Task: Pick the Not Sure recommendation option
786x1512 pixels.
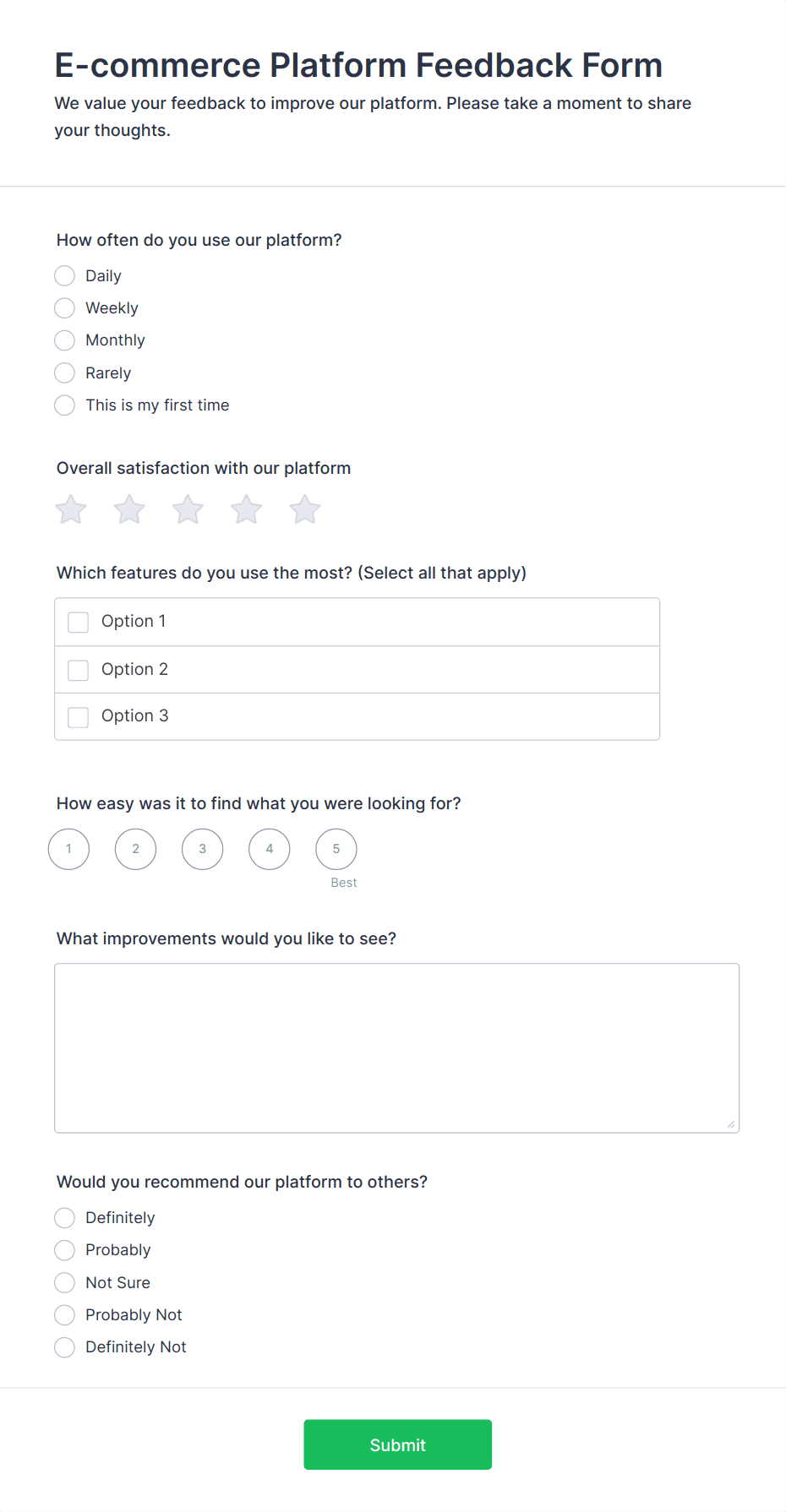Action: [65, 1283]
